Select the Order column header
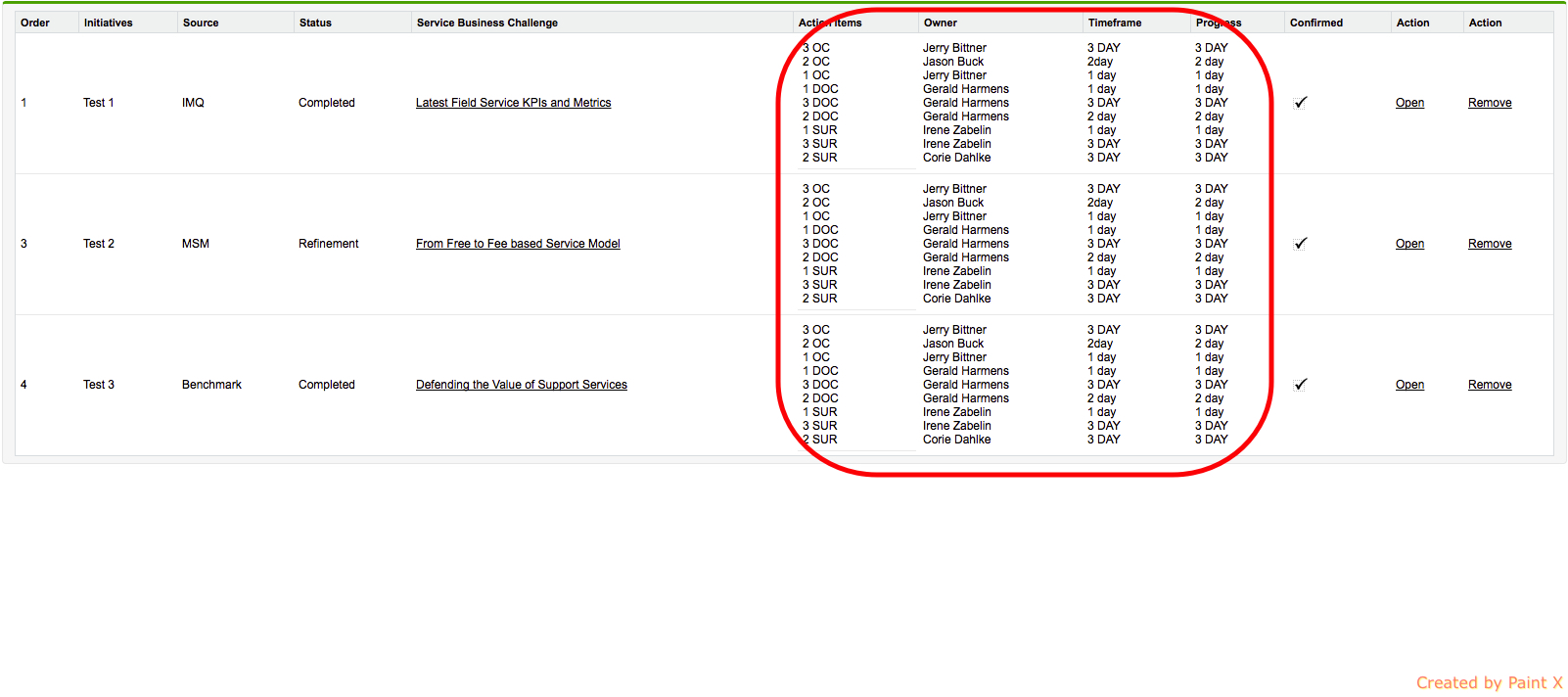The width and height of the screenshot is (1568, 697). click(x=35, y=23)
